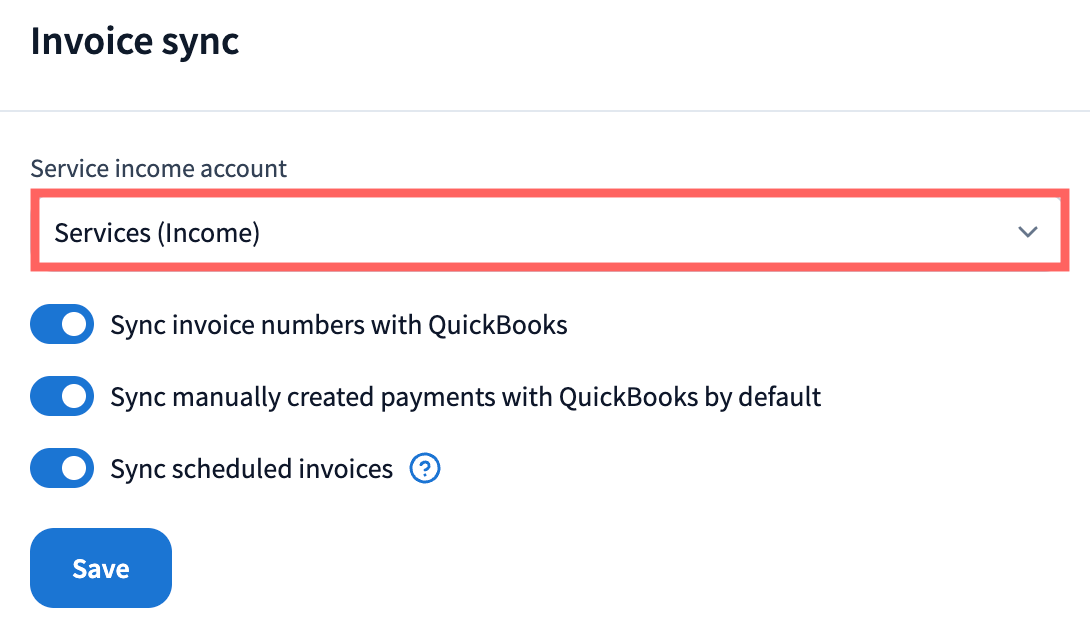The height and width of the screenshot is (630, 1090).
Task: Toggle off Sync scheduled invoices switch
Action: click(x=62, y=468)
